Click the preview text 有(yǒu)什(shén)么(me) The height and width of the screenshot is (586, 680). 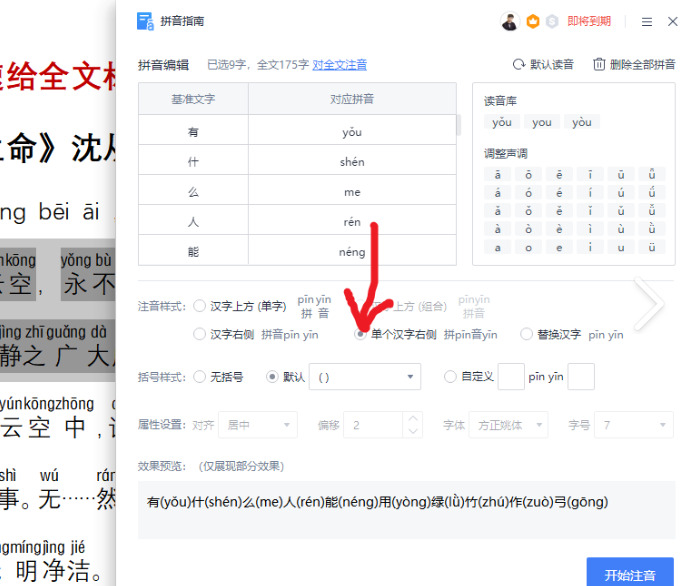click(214, 502)
